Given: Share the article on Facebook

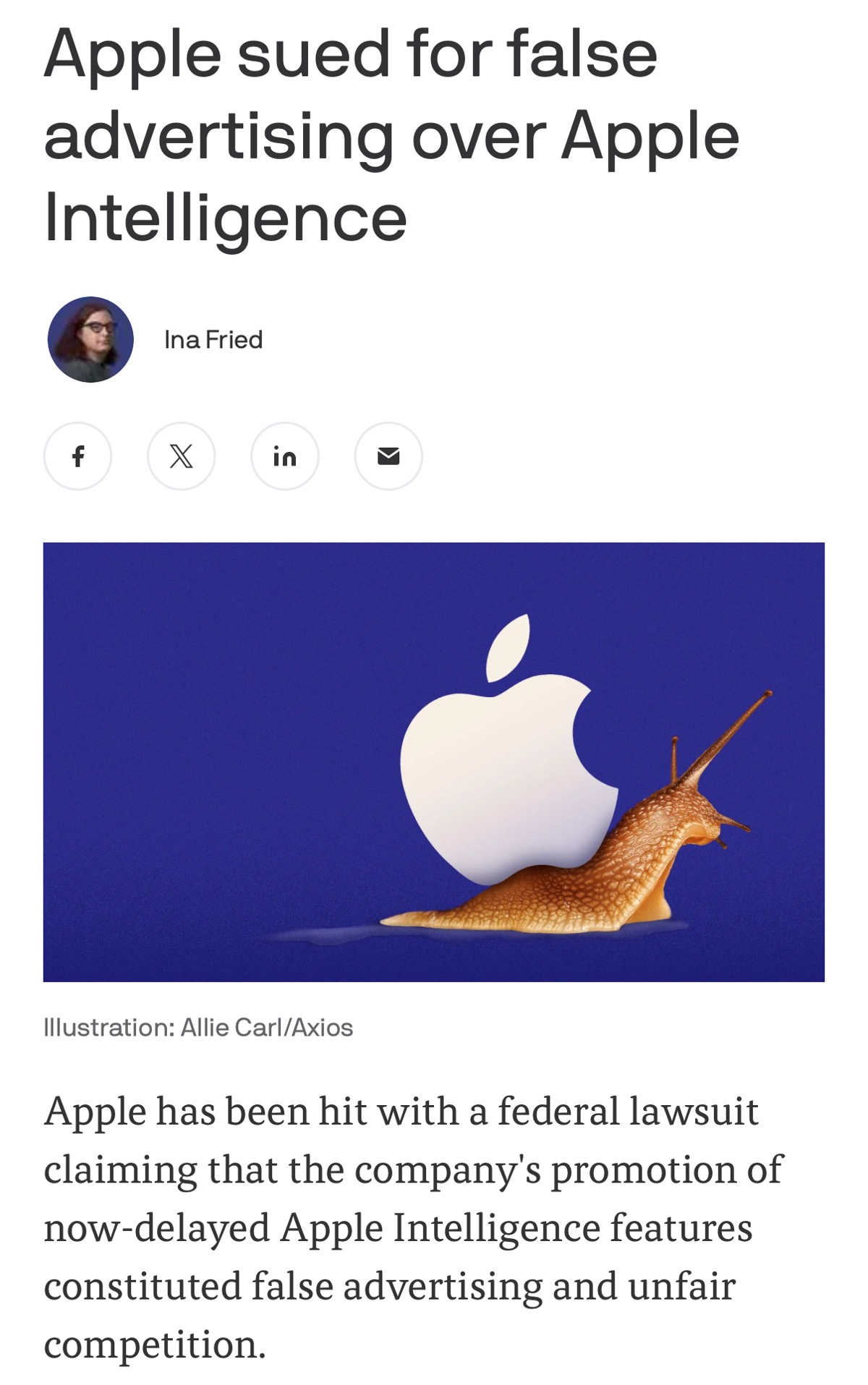Looking at the screenshot, I should click(x=77, y=456).
